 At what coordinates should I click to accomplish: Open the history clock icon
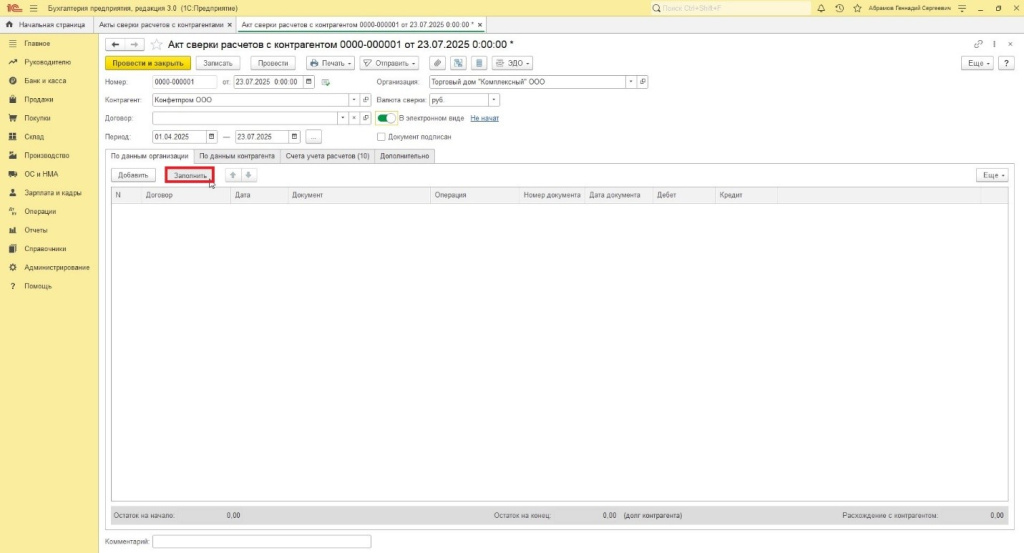coord(838,8)
